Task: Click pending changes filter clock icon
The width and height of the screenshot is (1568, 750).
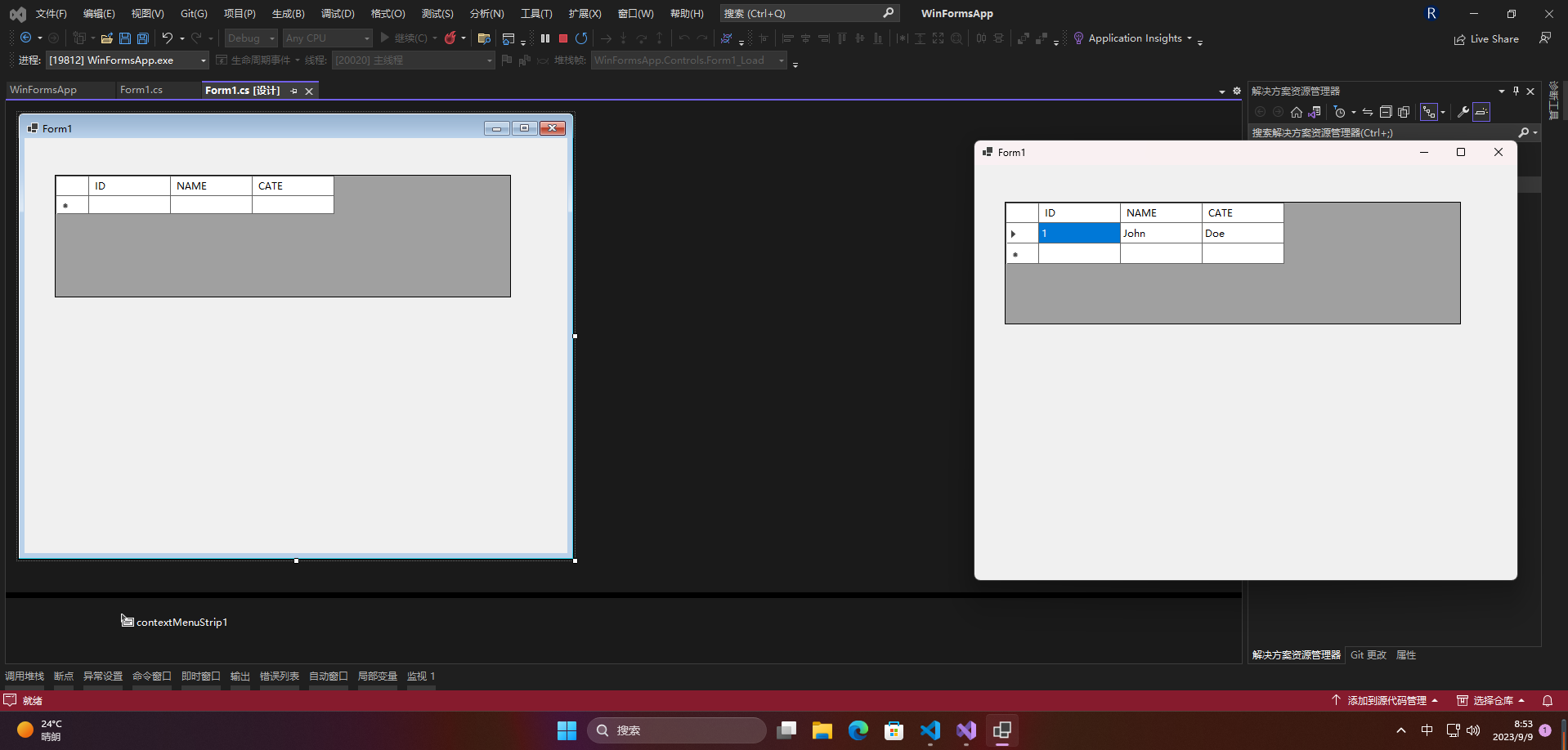Action: click(x=1339, y=112)
